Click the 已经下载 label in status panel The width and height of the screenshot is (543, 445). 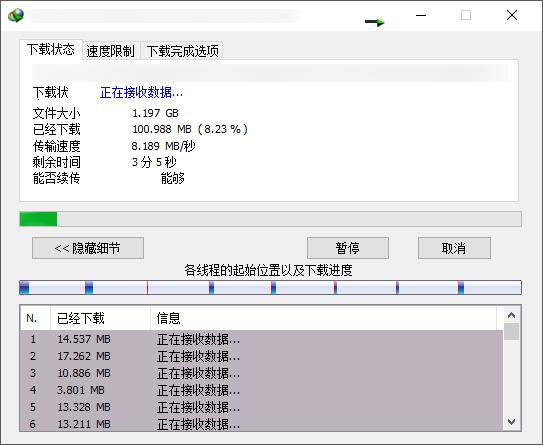[x=56, y=130]
